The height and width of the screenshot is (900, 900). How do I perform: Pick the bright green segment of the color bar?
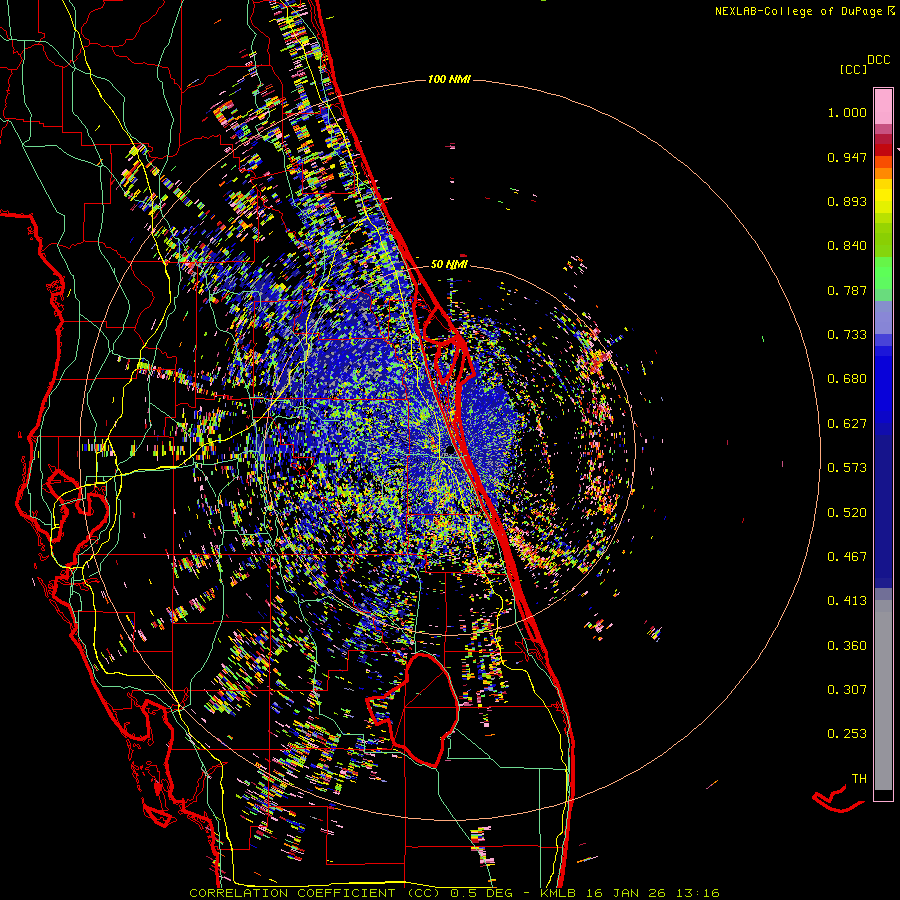(x=883, y=273)
